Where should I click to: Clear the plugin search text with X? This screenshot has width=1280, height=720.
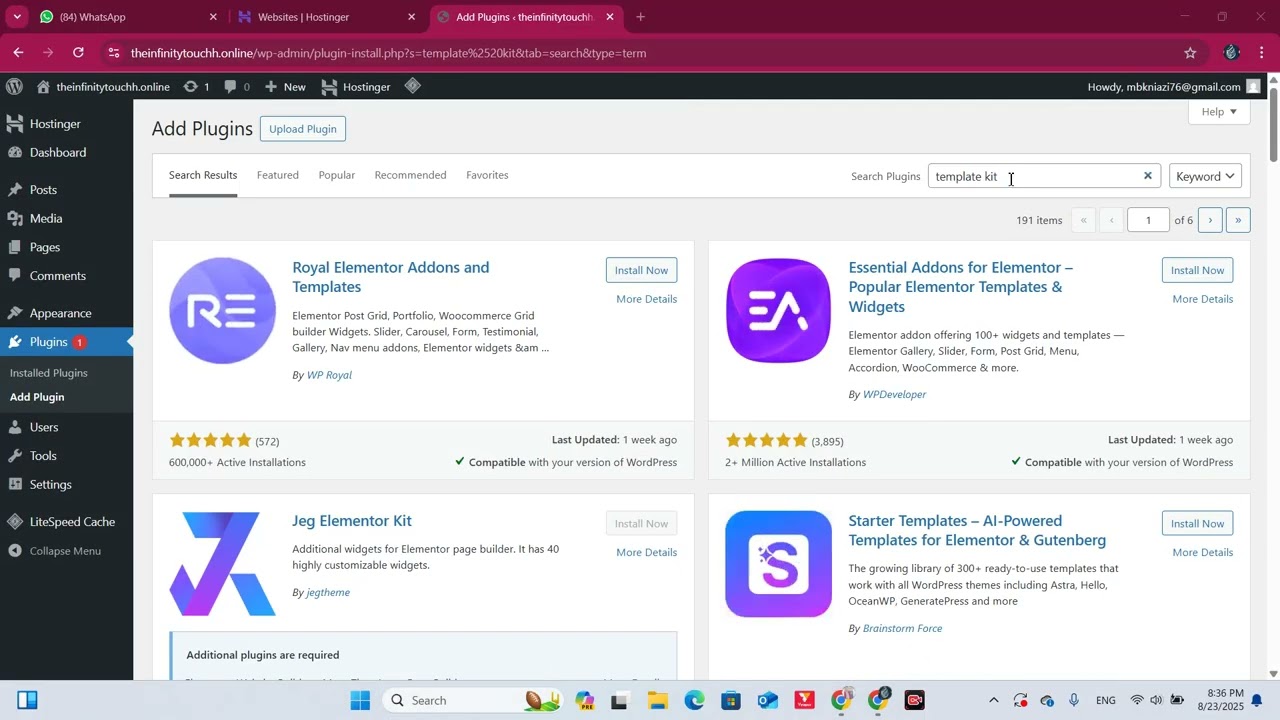[x=1148, y=176]
